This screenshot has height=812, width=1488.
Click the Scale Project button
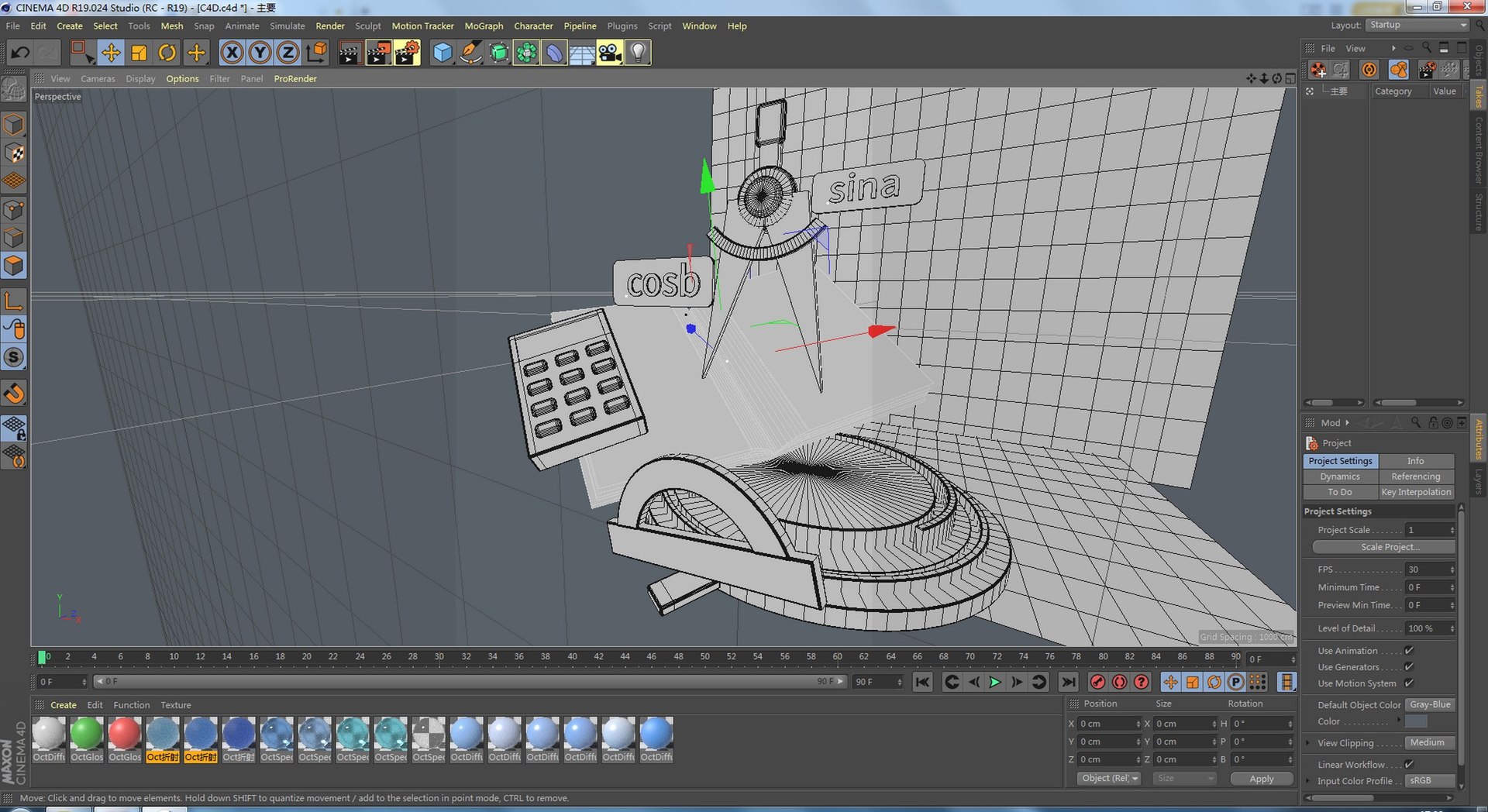tap(1384, 547)
